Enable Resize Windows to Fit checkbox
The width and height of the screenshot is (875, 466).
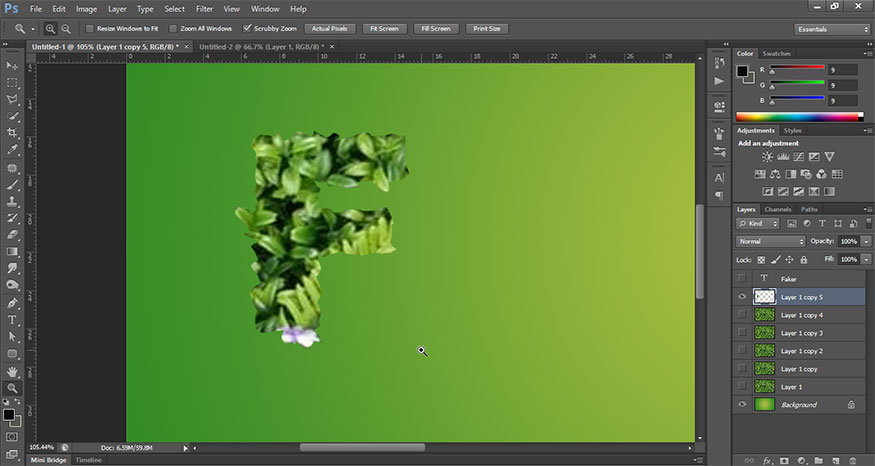[x=89, y=28]
